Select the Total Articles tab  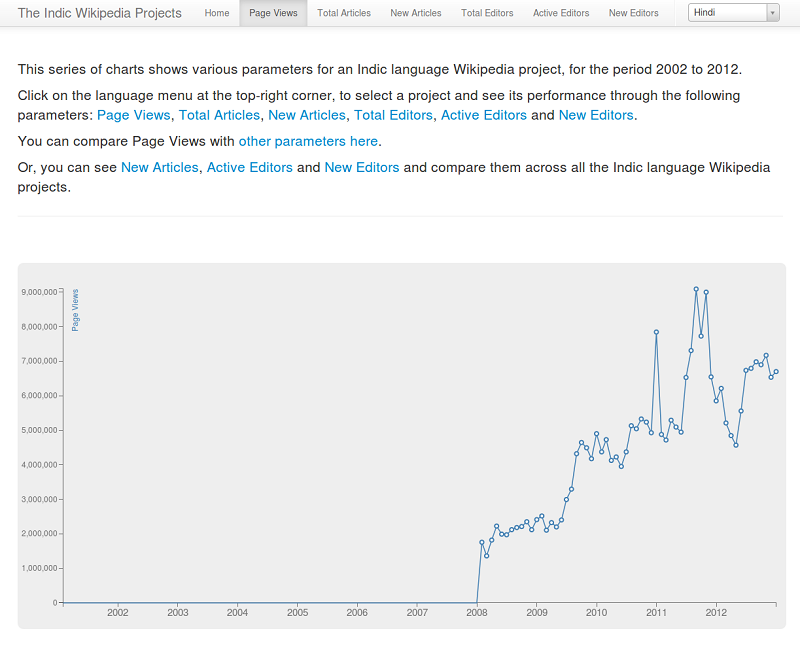343,13
